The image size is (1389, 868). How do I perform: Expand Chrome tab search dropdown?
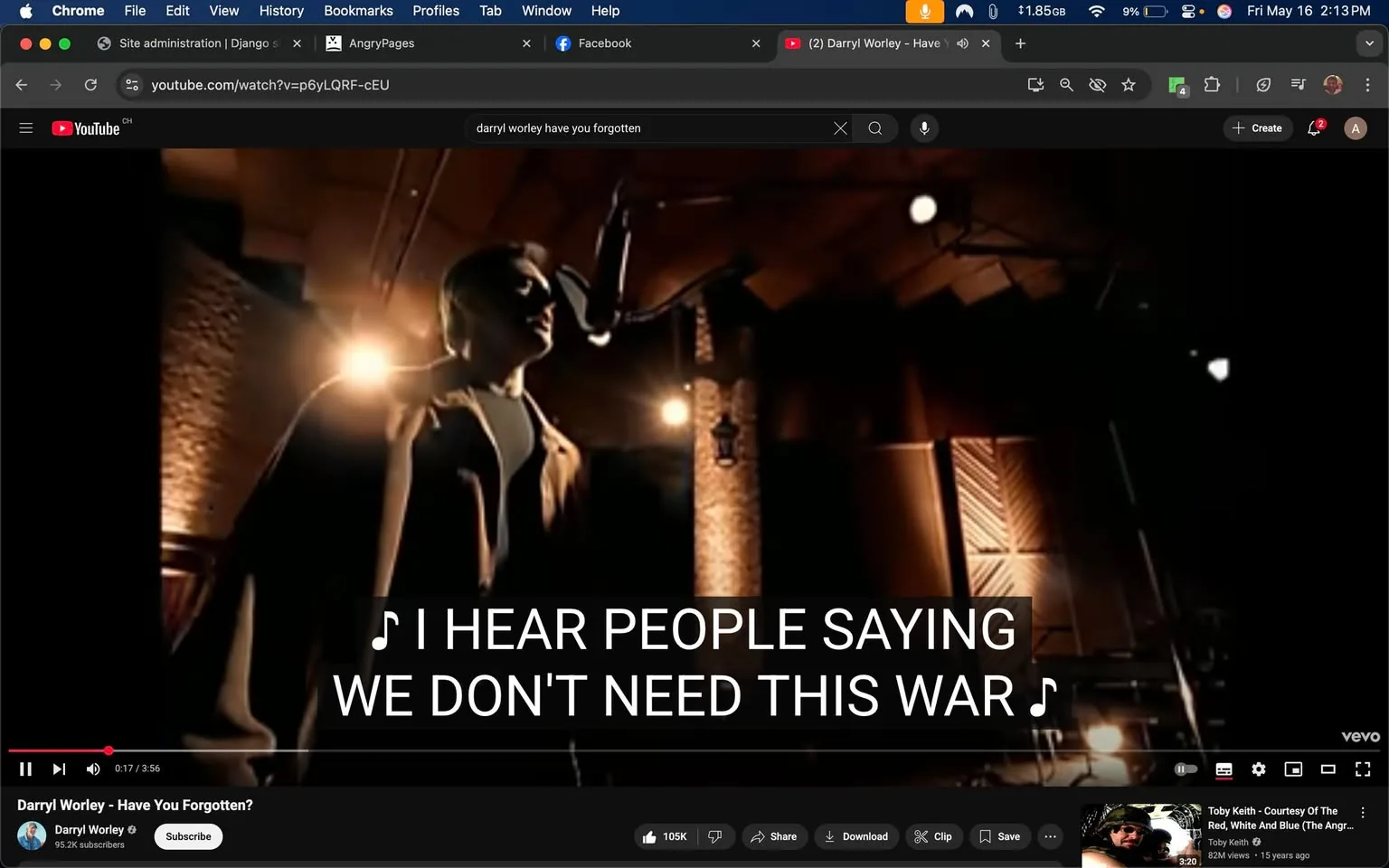(1368, 43)
